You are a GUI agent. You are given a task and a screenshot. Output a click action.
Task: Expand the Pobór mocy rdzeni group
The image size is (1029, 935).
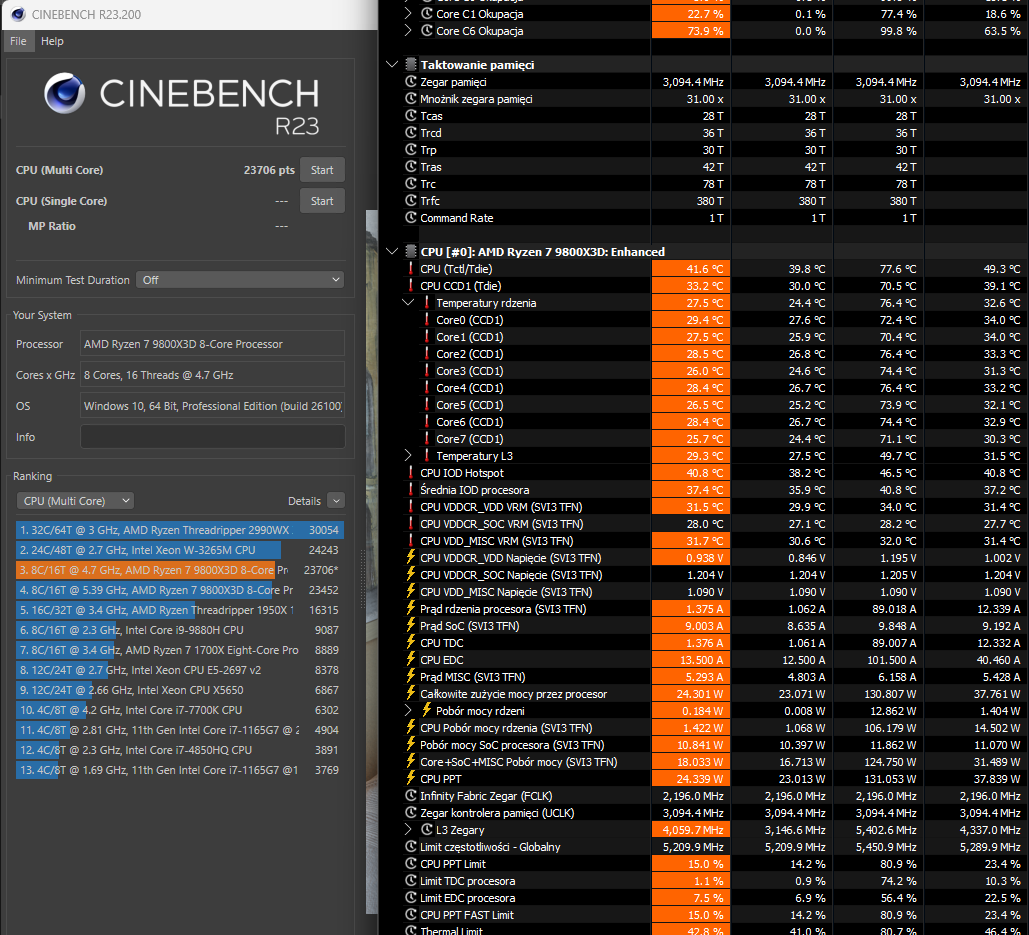tap(408, 711)
